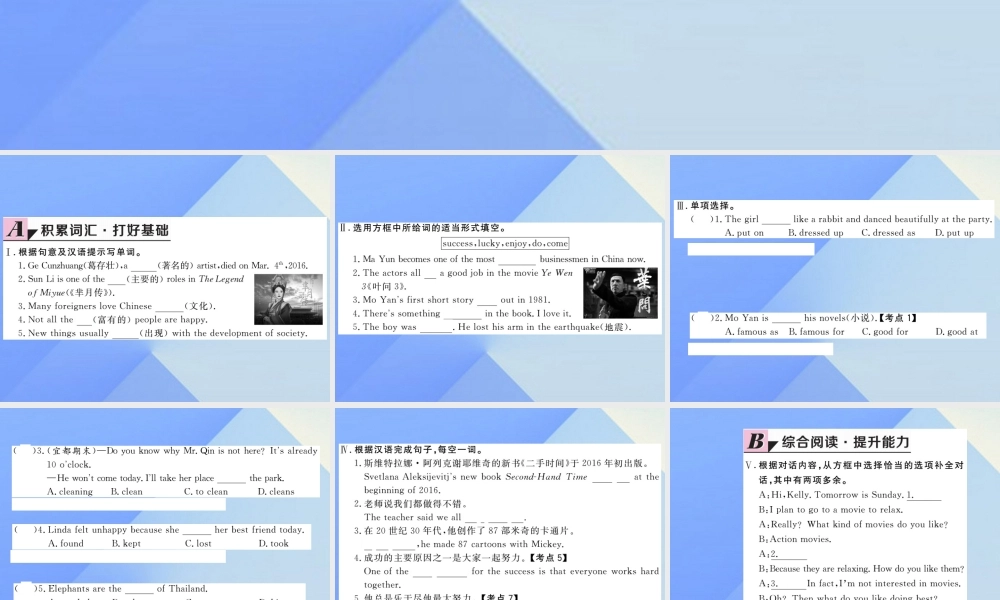Click blank answer box below 'put on' options
The width and height of the screenshot is (1000, 600).
tap(751, 249)
